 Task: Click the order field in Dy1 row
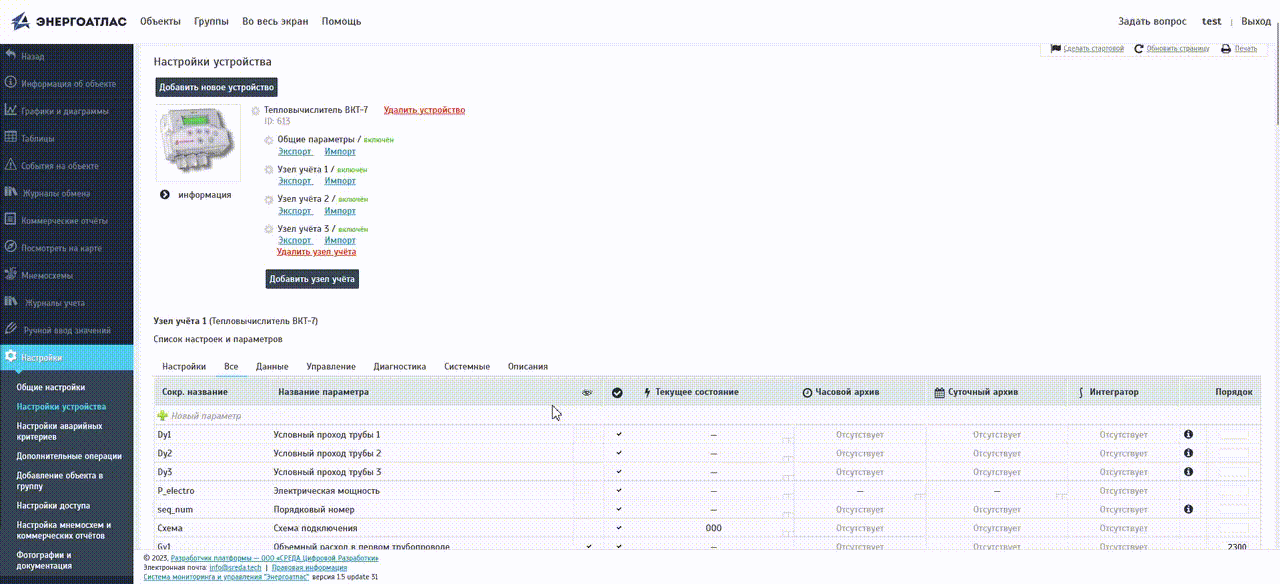(x=1234, y=435)
